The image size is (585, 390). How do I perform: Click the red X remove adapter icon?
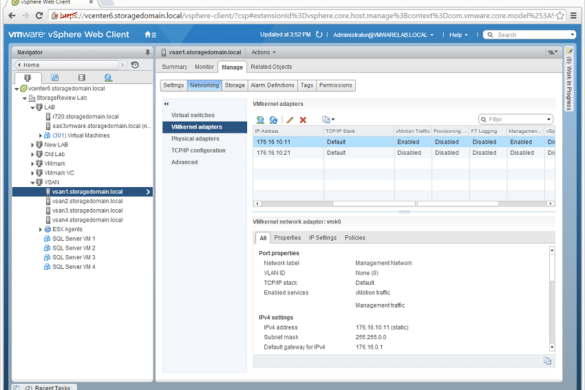(303, 120)
